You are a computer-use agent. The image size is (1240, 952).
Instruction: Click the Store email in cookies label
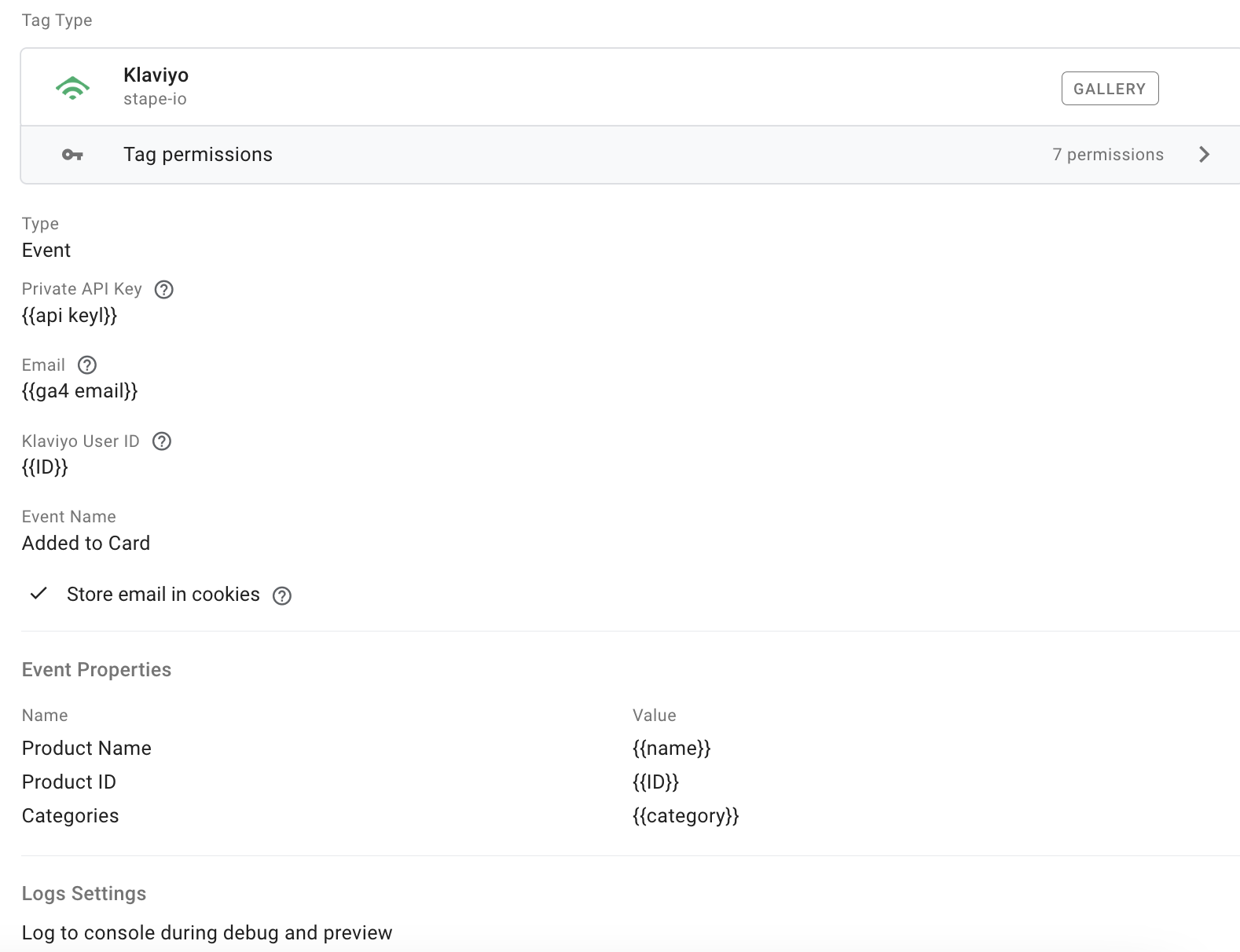pyautogui.click(x=163, y=595)
